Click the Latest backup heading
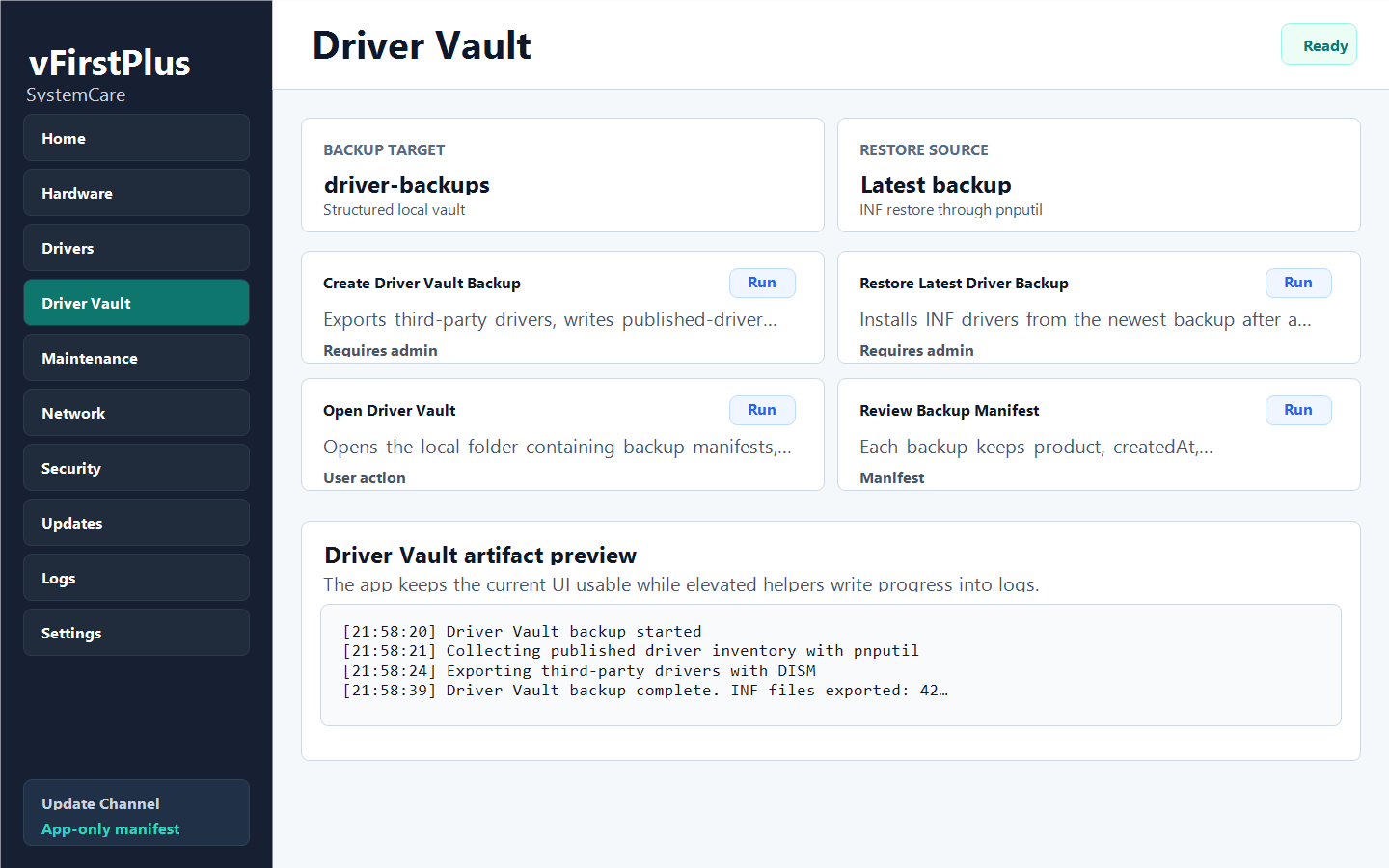1389x868 pixels. pyautogui.click(x=936, y=185)
